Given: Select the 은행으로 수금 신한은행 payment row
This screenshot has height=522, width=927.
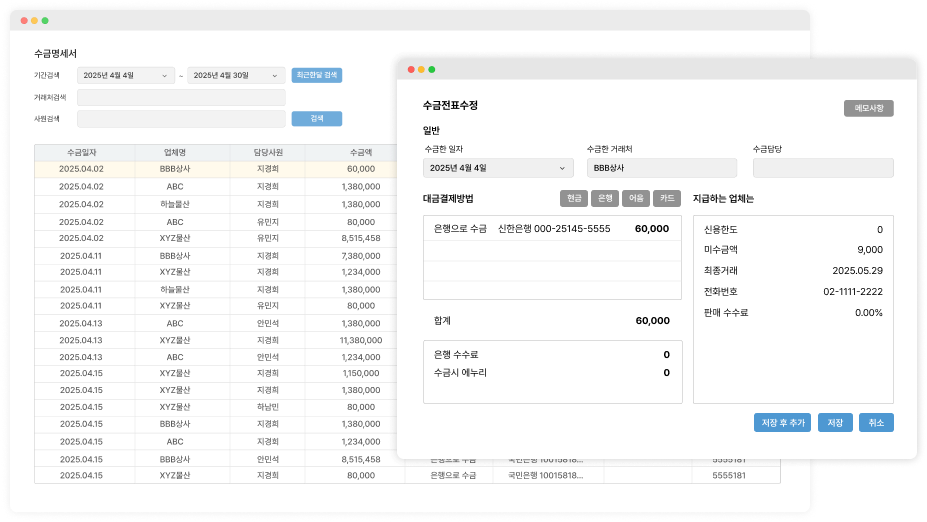Looking at the screenshot, I should [551, 229].
